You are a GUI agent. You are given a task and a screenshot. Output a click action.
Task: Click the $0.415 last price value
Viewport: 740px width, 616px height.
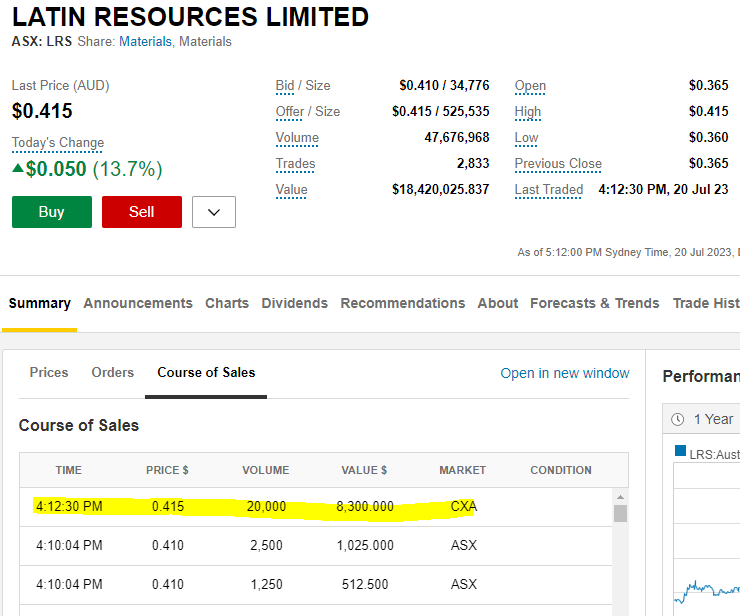point(42,111)
